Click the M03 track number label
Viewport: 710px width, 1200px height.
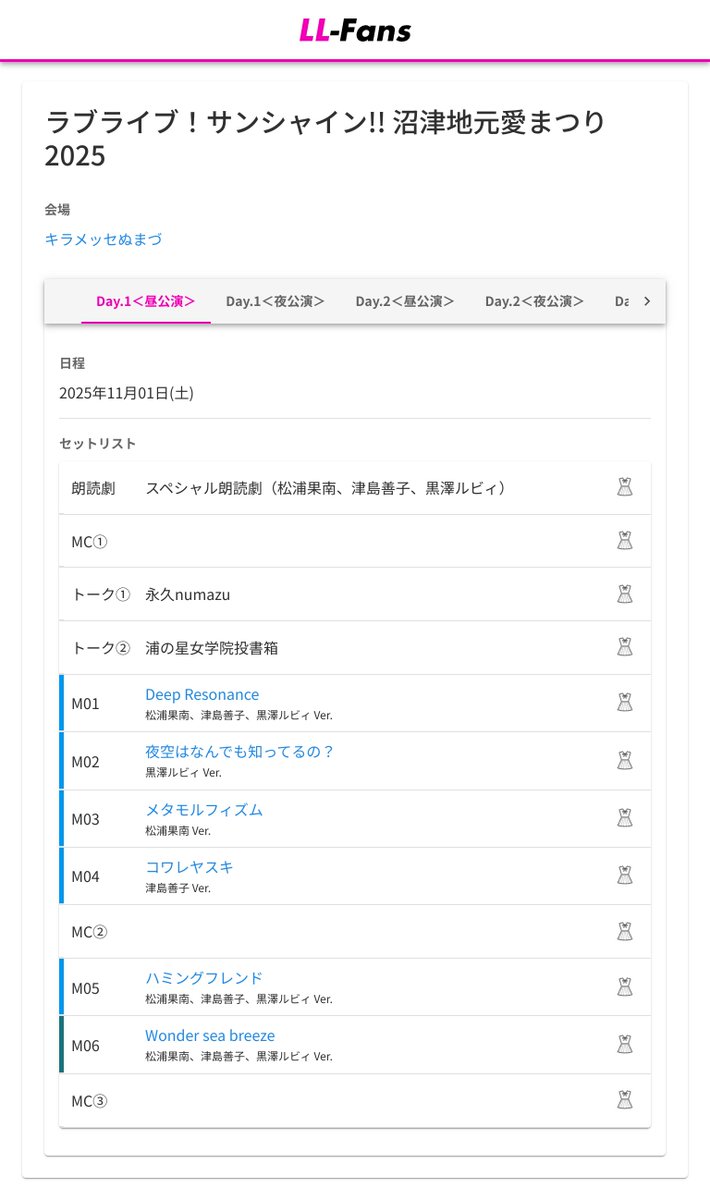pos(85,820)
